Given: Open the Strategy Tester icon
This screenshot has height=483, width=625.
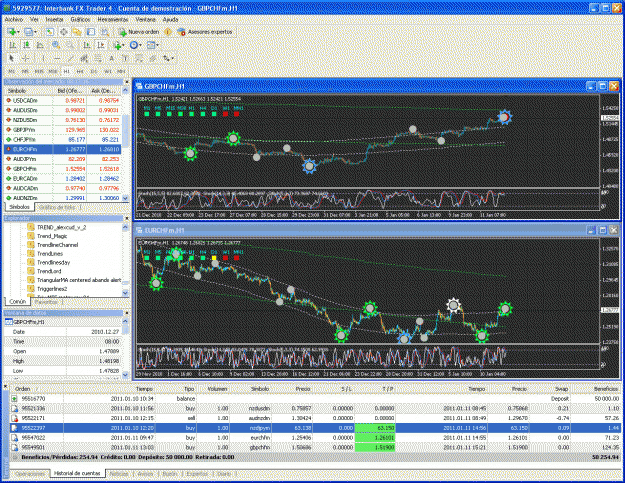Looking at the screenshot, I should tap(104, 32).
